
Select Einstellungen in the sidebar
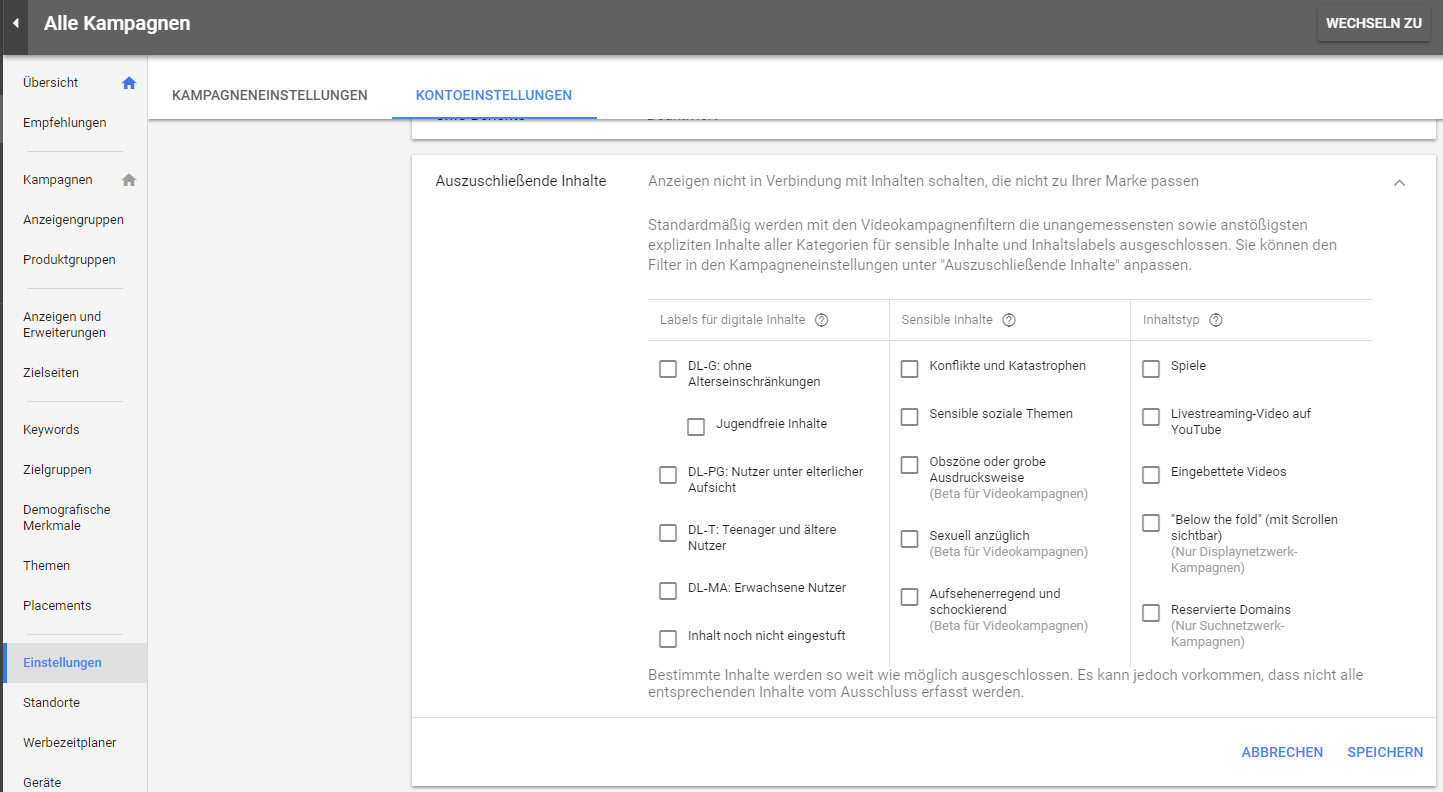[75, 663]
